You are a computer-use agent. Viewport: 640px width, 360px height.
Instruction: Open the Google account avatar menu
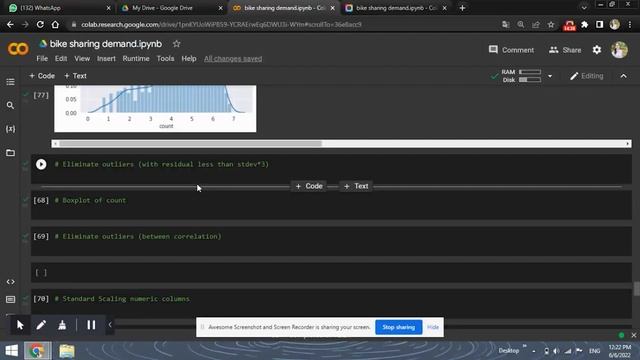tap(619, 50)
